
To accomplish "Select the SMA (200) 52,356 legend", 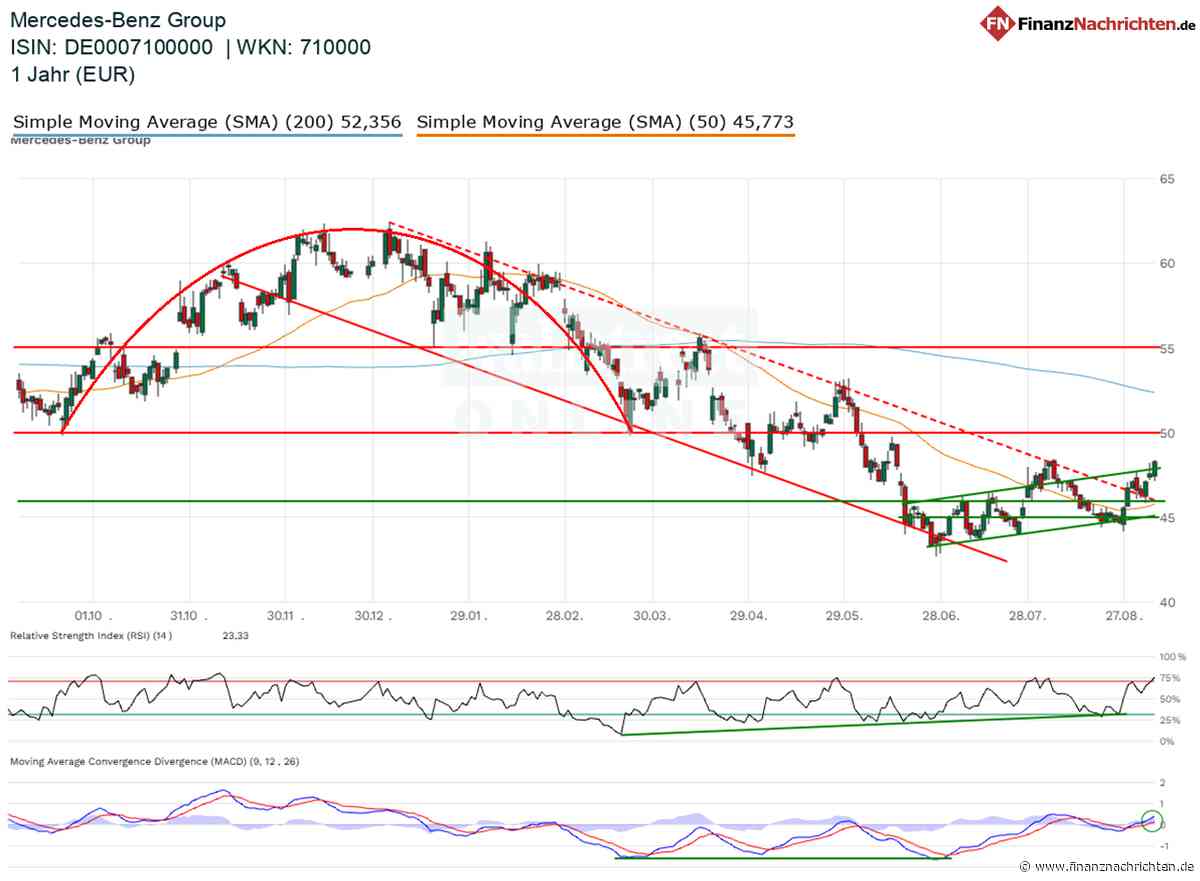I will click(207, 122).
